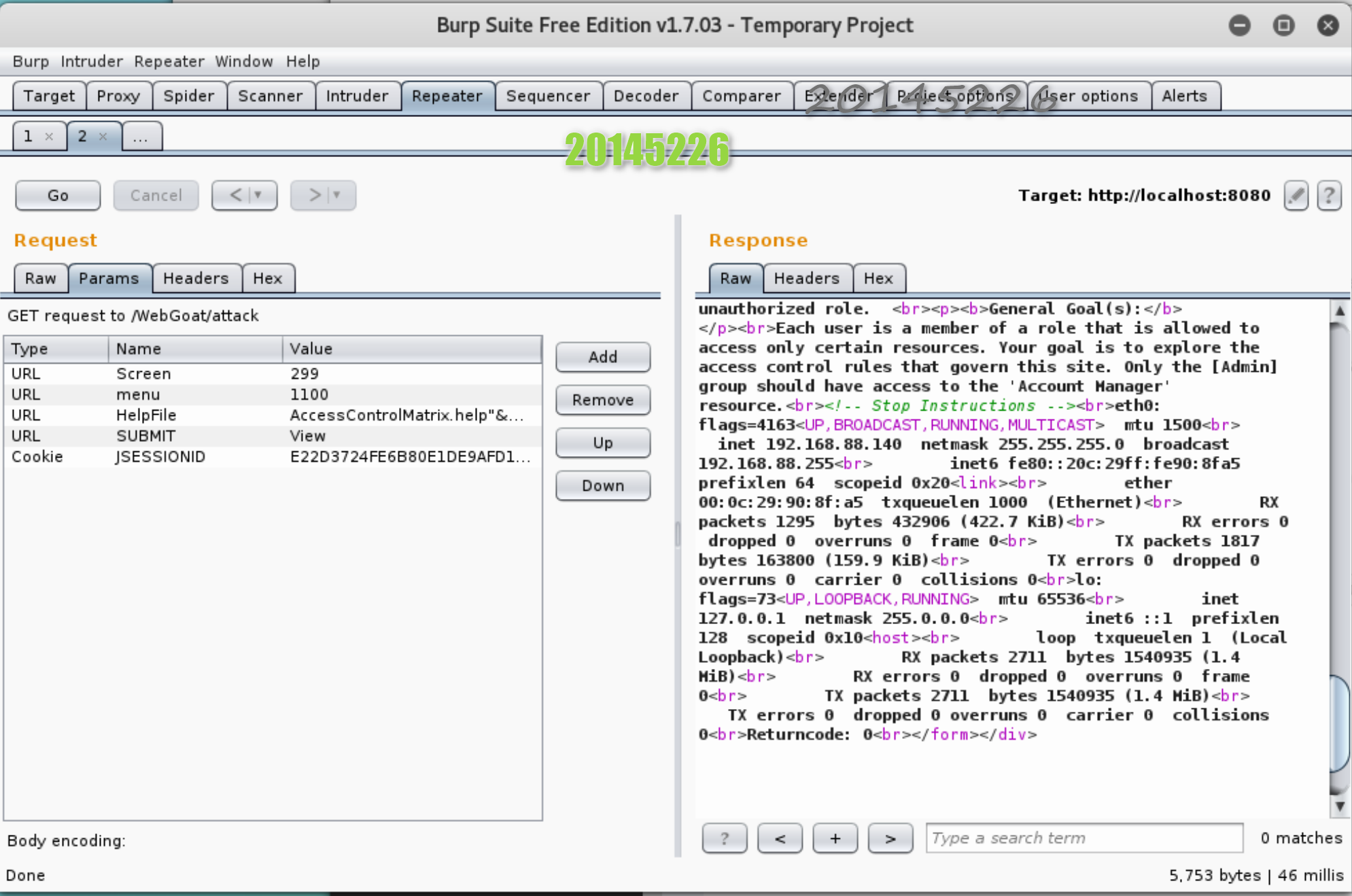Remove the selected parameter

click(602, 400)
